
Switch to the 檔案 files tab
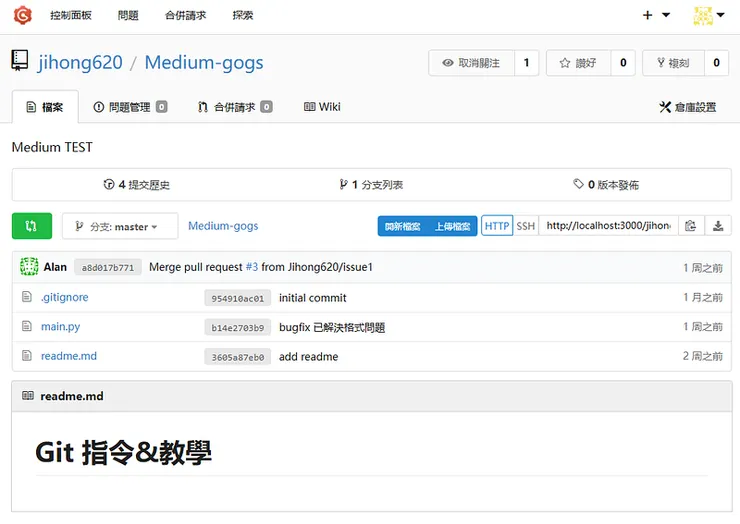[45, 107]
